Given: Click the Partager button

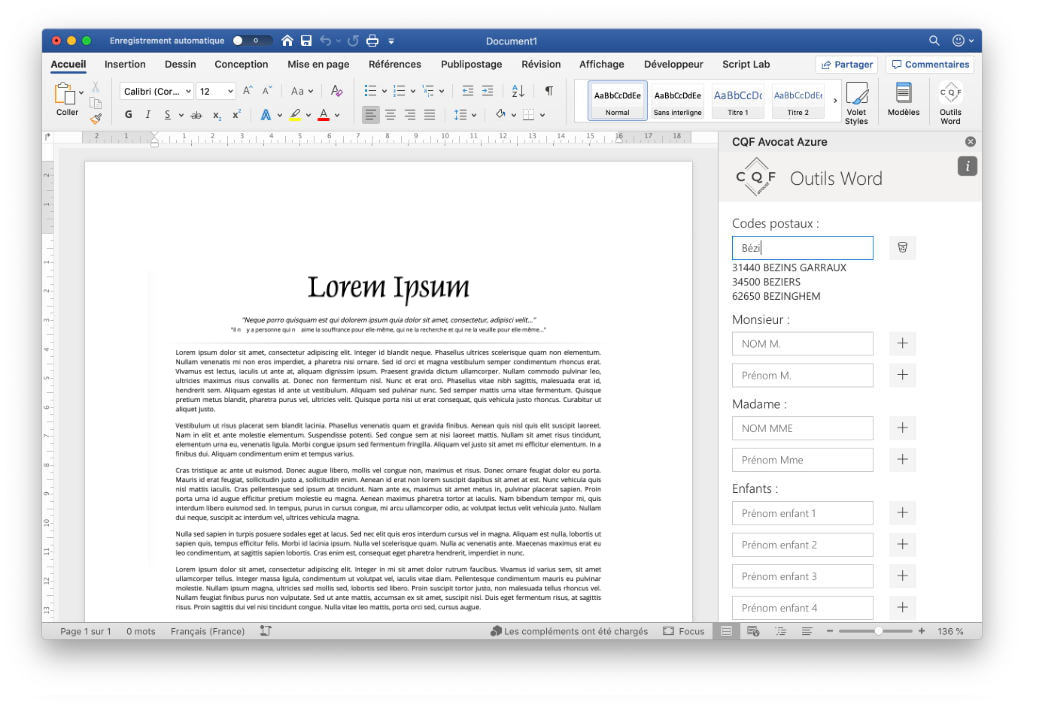Looking at the screenshot, I should point(846,64).
